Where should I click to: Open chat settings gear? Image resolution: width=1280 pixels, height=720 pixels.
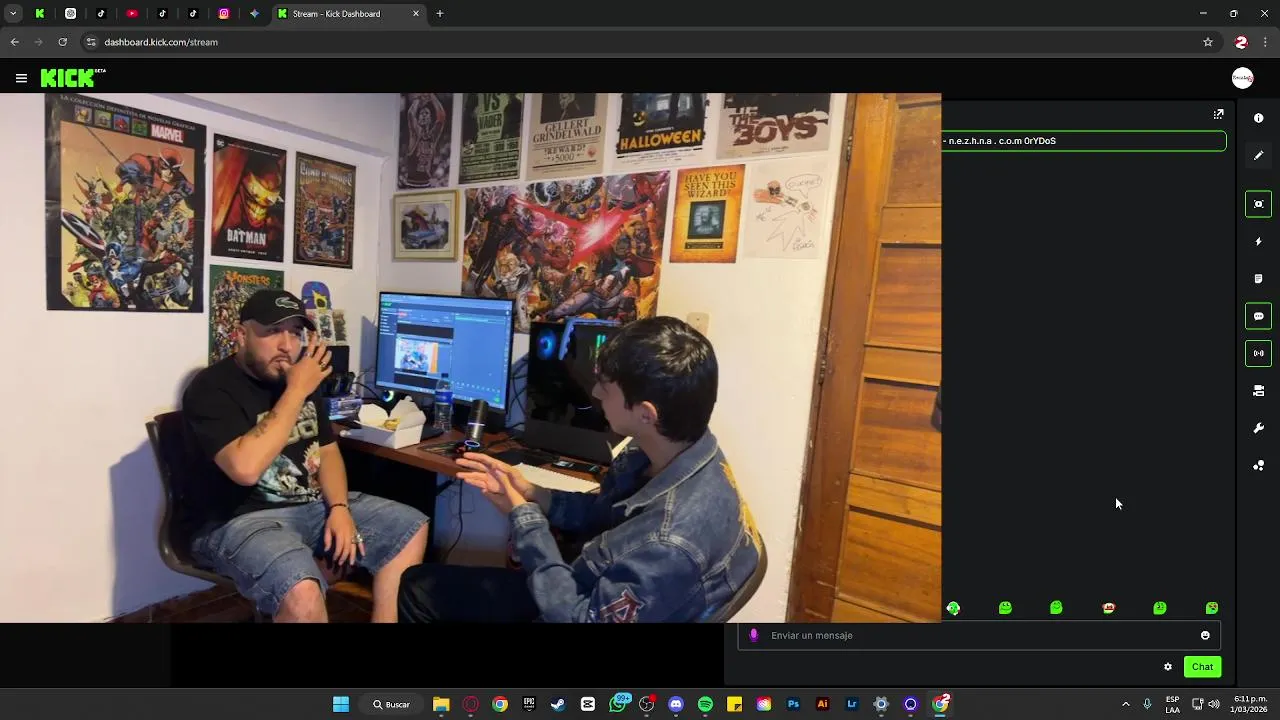pos(1167,667)
